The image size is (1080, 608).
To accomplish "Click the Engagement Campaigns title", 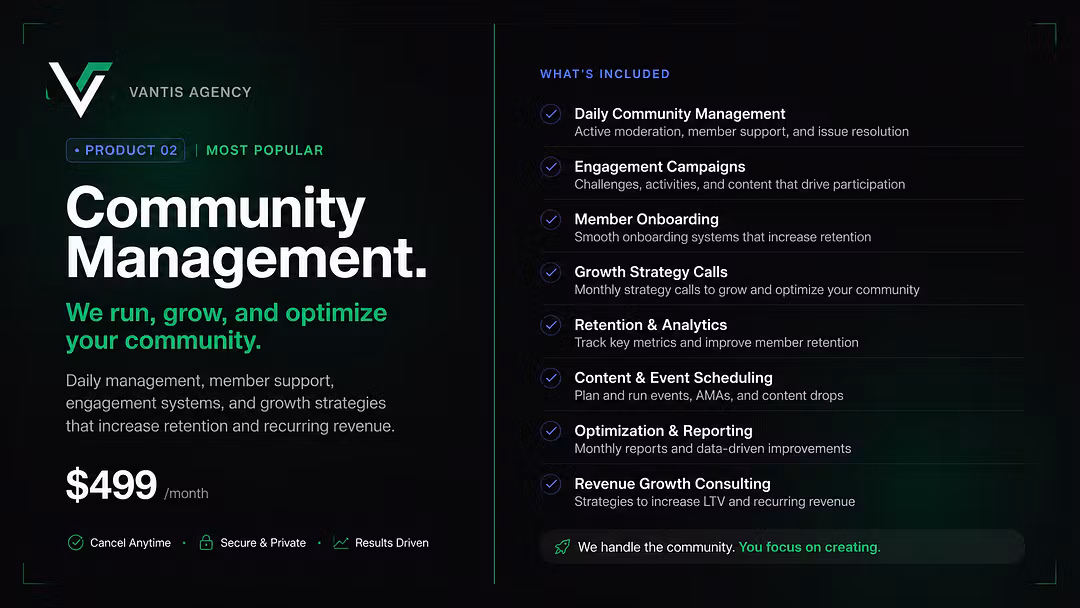I will (x=660, y=167).
